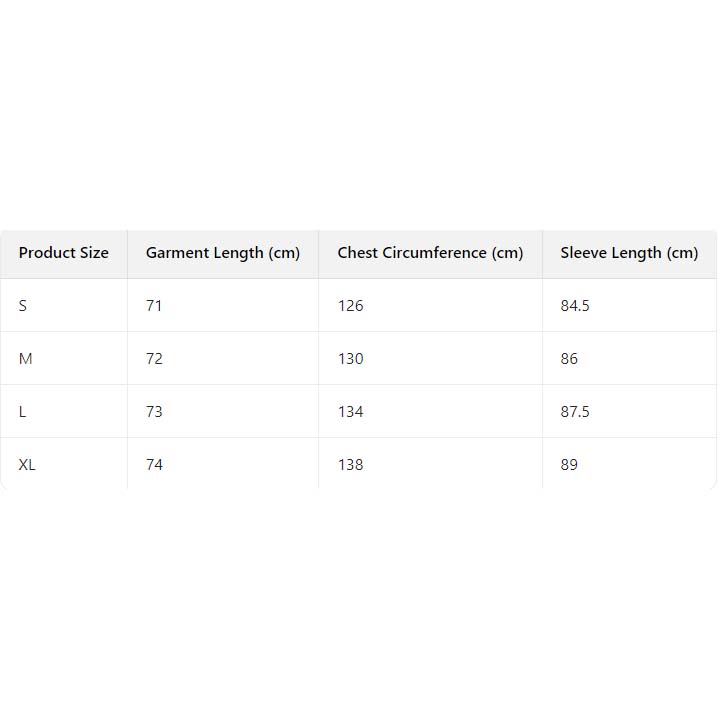
Task: Select the size XL cell
Action: point(27,465)
